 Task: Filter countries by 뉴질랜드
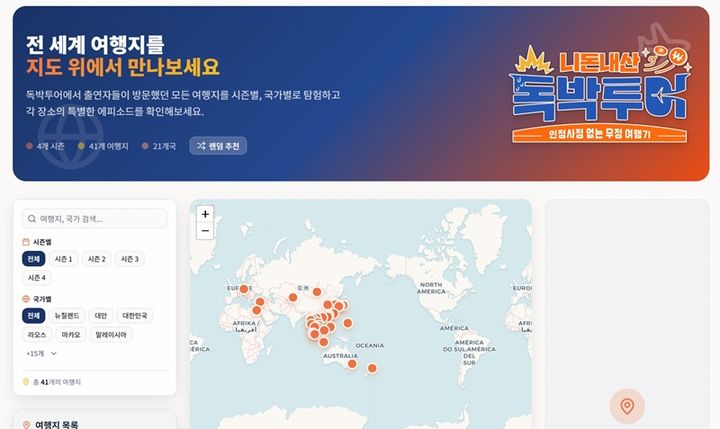[x=67, y=316]
